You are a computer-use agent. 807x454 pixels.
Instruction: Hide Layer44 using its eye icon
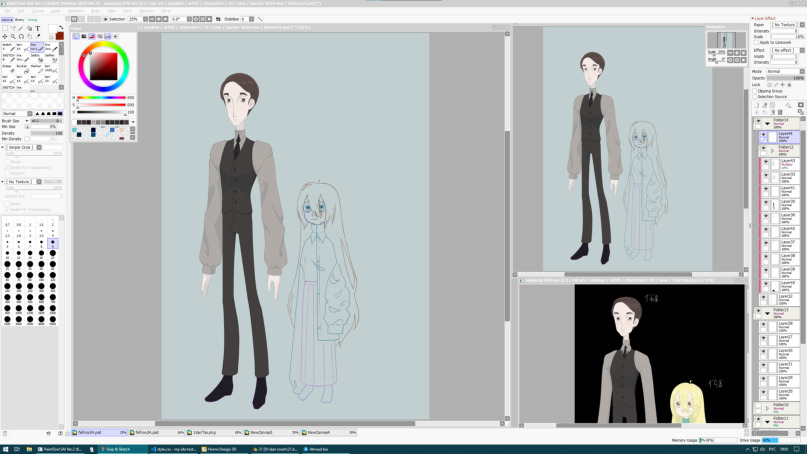pyautogui.click(x=763, y=135)
